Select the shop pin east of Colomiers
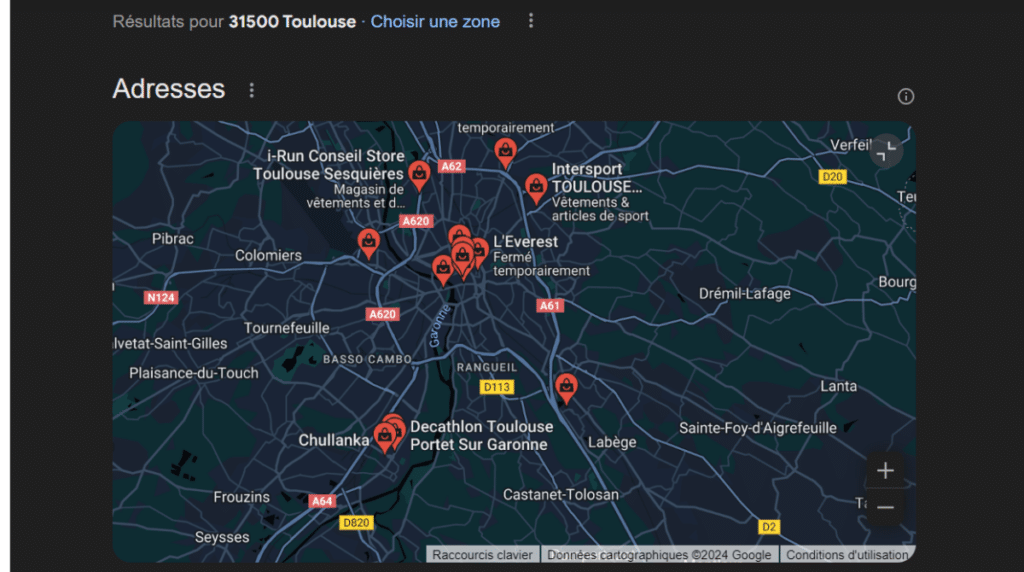 (369, 244)
